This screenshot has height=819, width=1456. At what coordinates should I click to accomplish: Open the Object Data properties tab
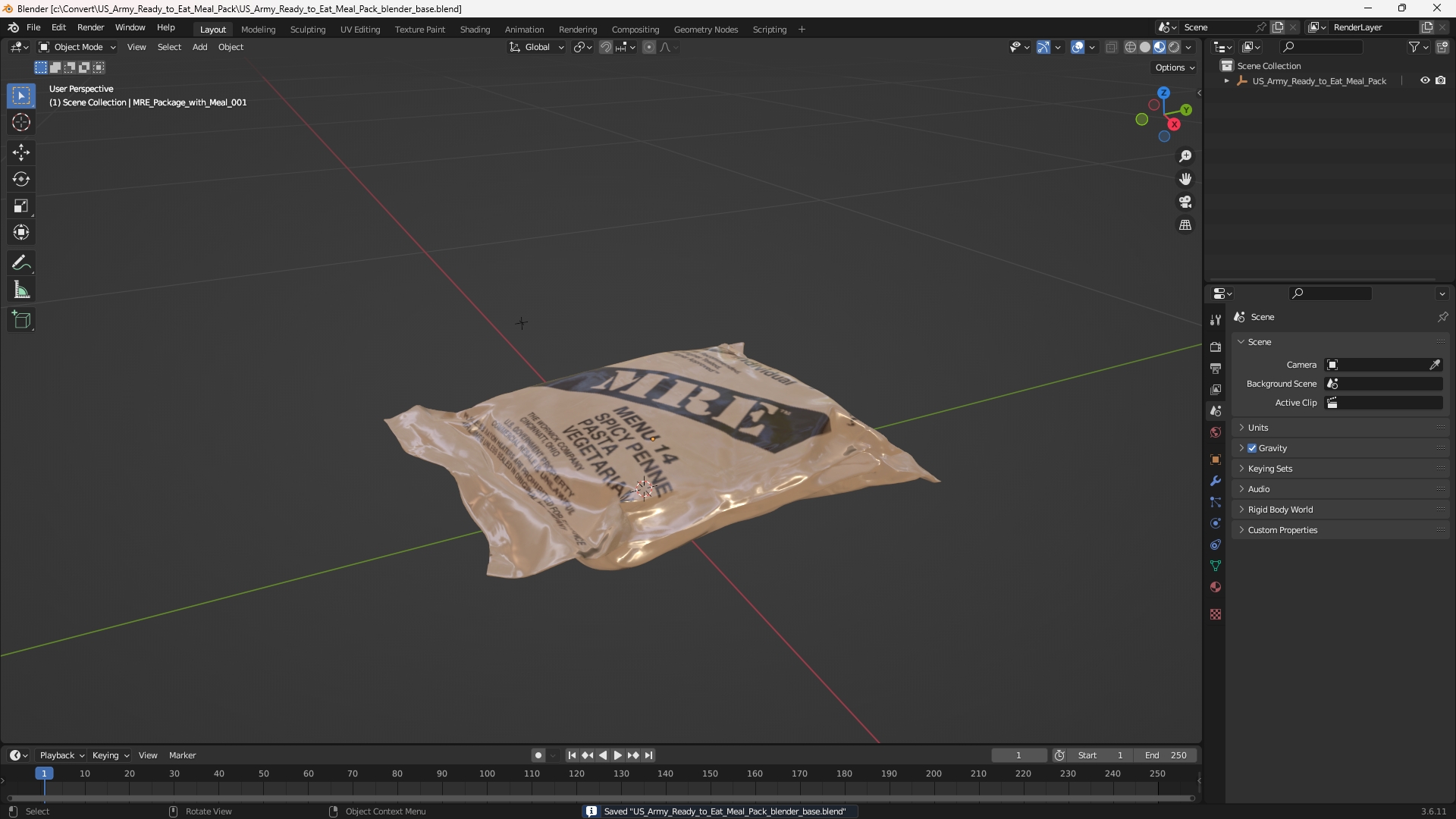[1216, 566]
